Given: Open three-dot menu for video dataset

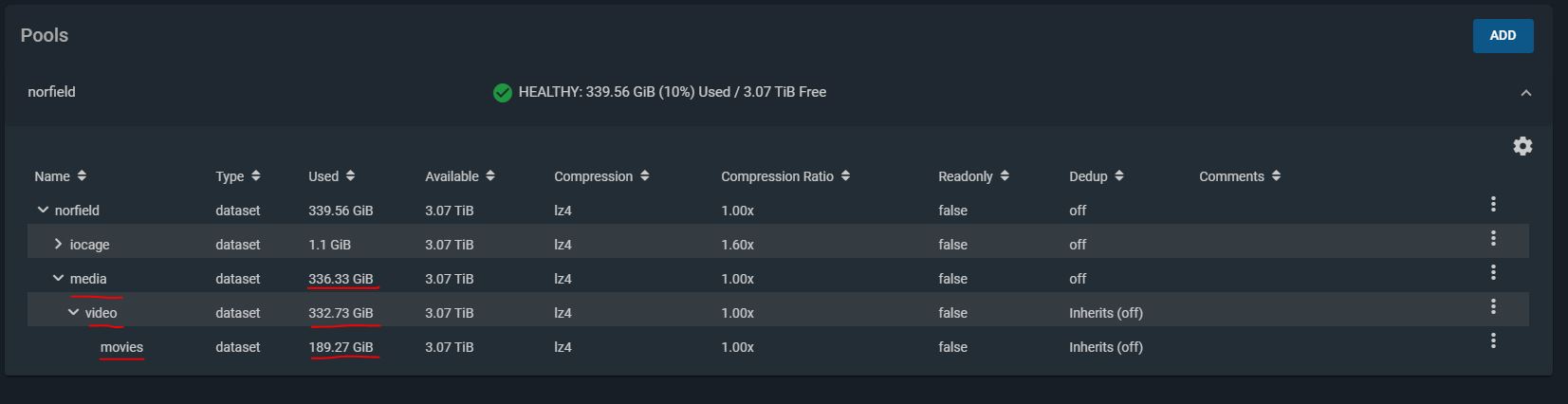Looking at the screenshot, I should [1493, 306].
